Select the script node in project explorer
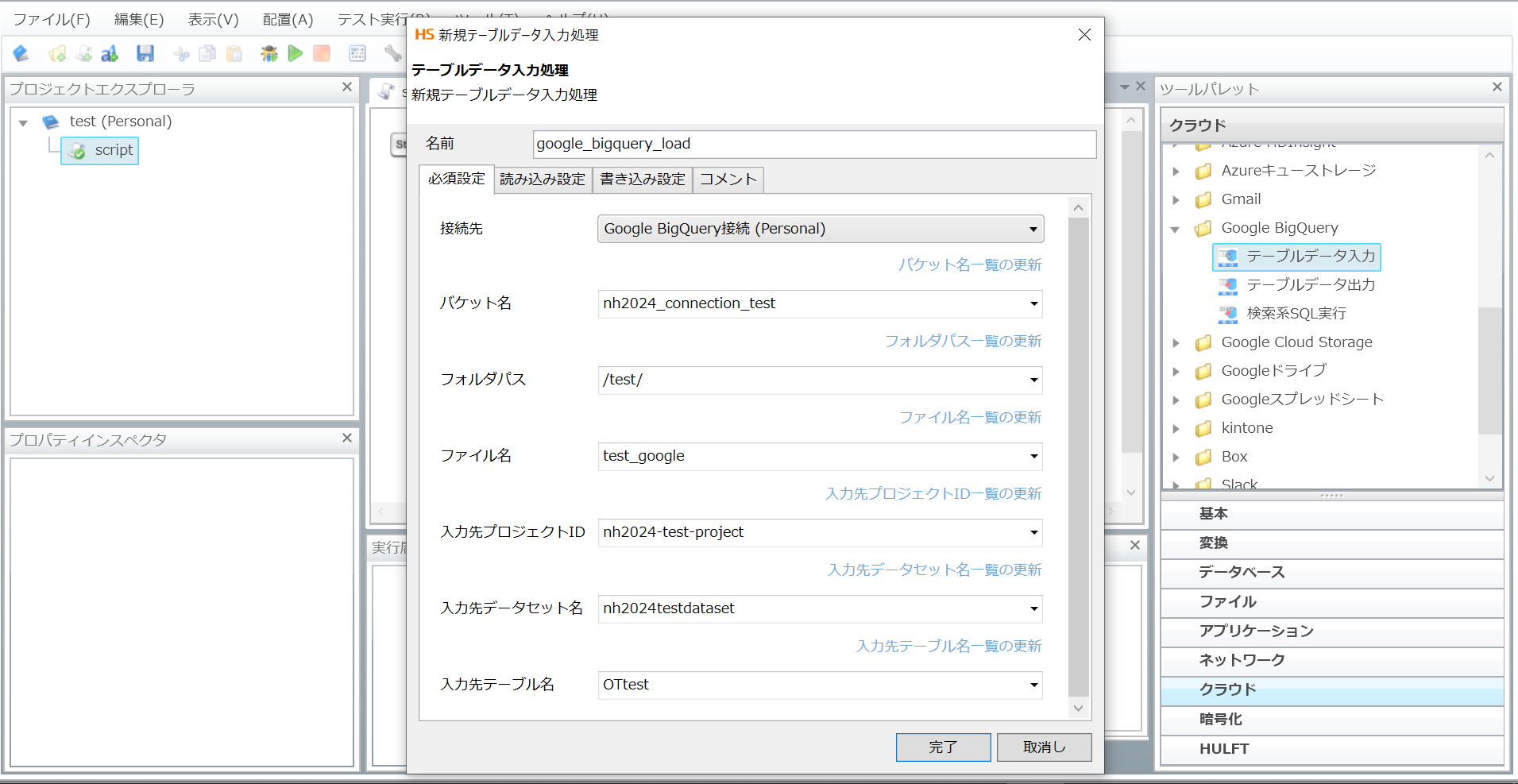1518x784 pixels. tap(100, 150)
